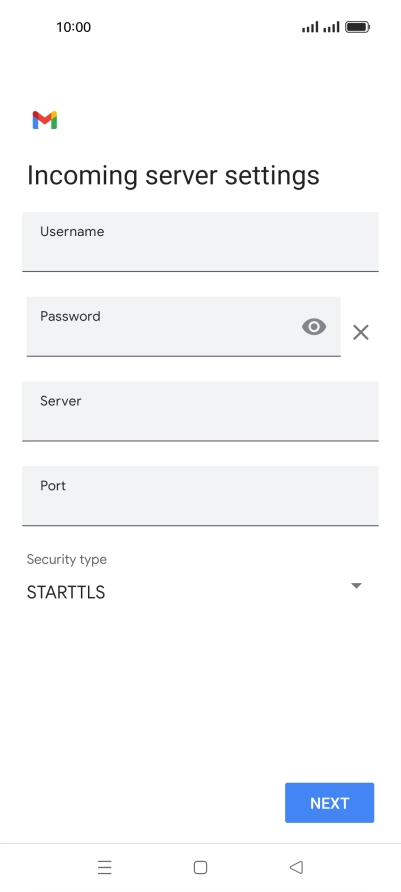Focus the Password input field
Screen dimensions: 401x892
[x=184, y=327]
